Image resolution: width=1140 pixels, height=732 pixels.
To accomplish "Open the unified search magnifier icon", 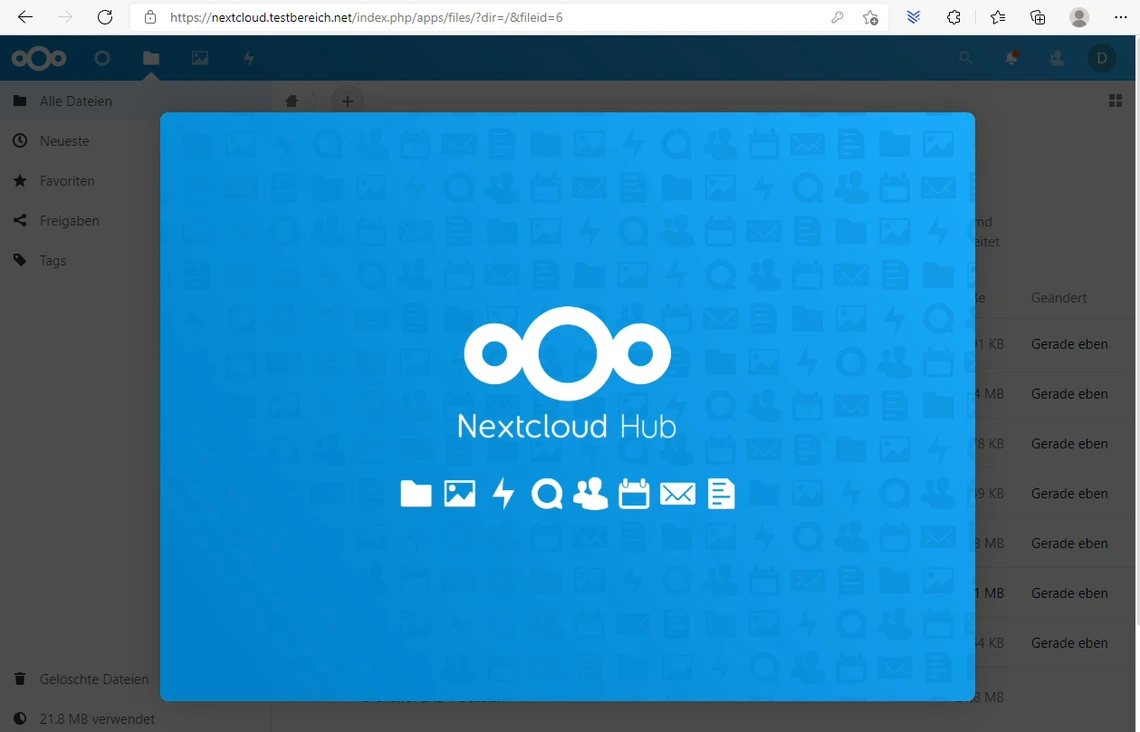I will 965,59.
